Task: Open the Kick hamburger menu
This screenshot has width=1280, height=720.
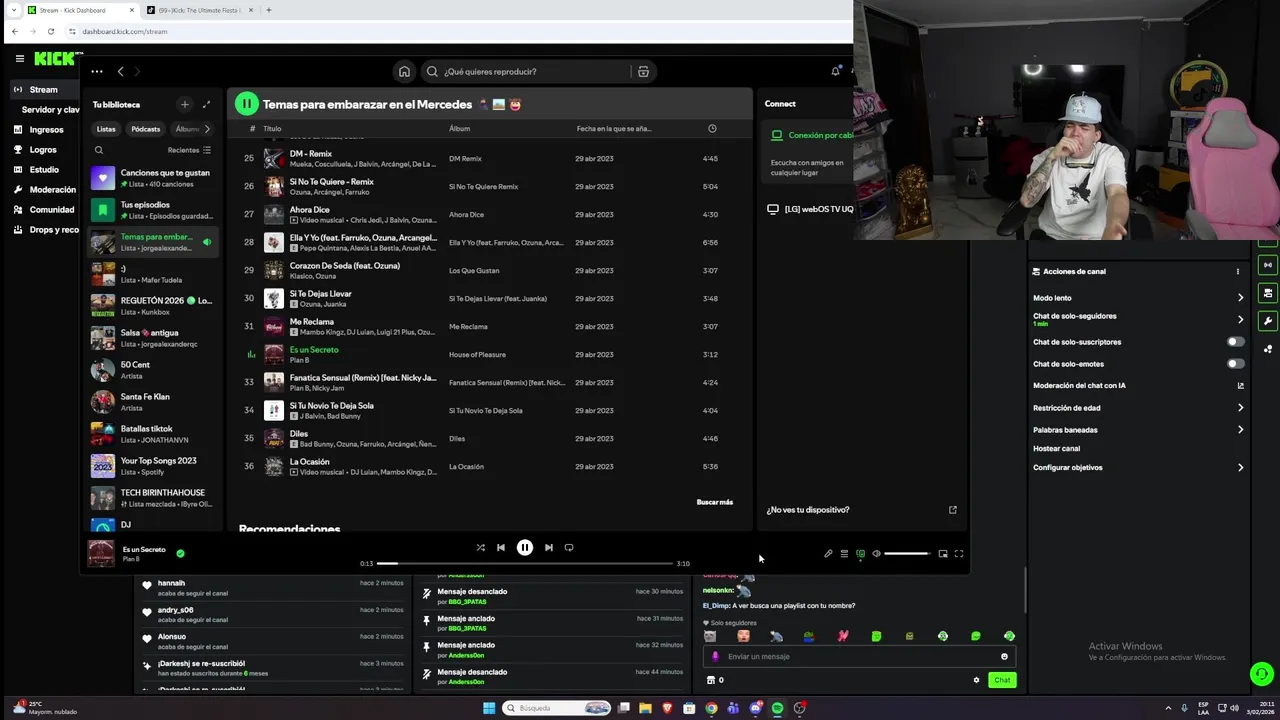Action: point(19,58)
